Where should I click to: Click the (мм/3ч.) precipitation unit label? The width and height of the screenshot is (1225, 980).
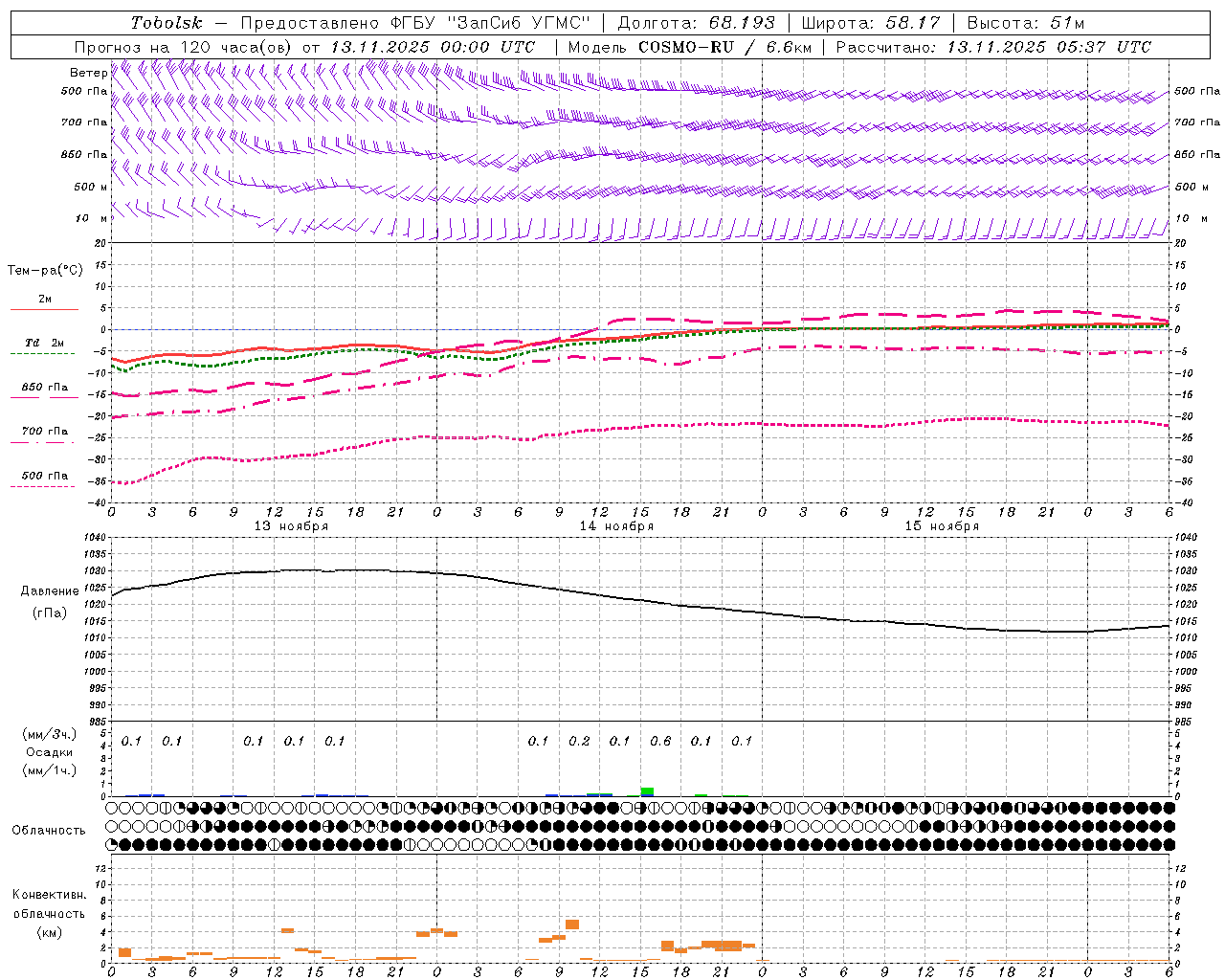[x=50, y=734]
